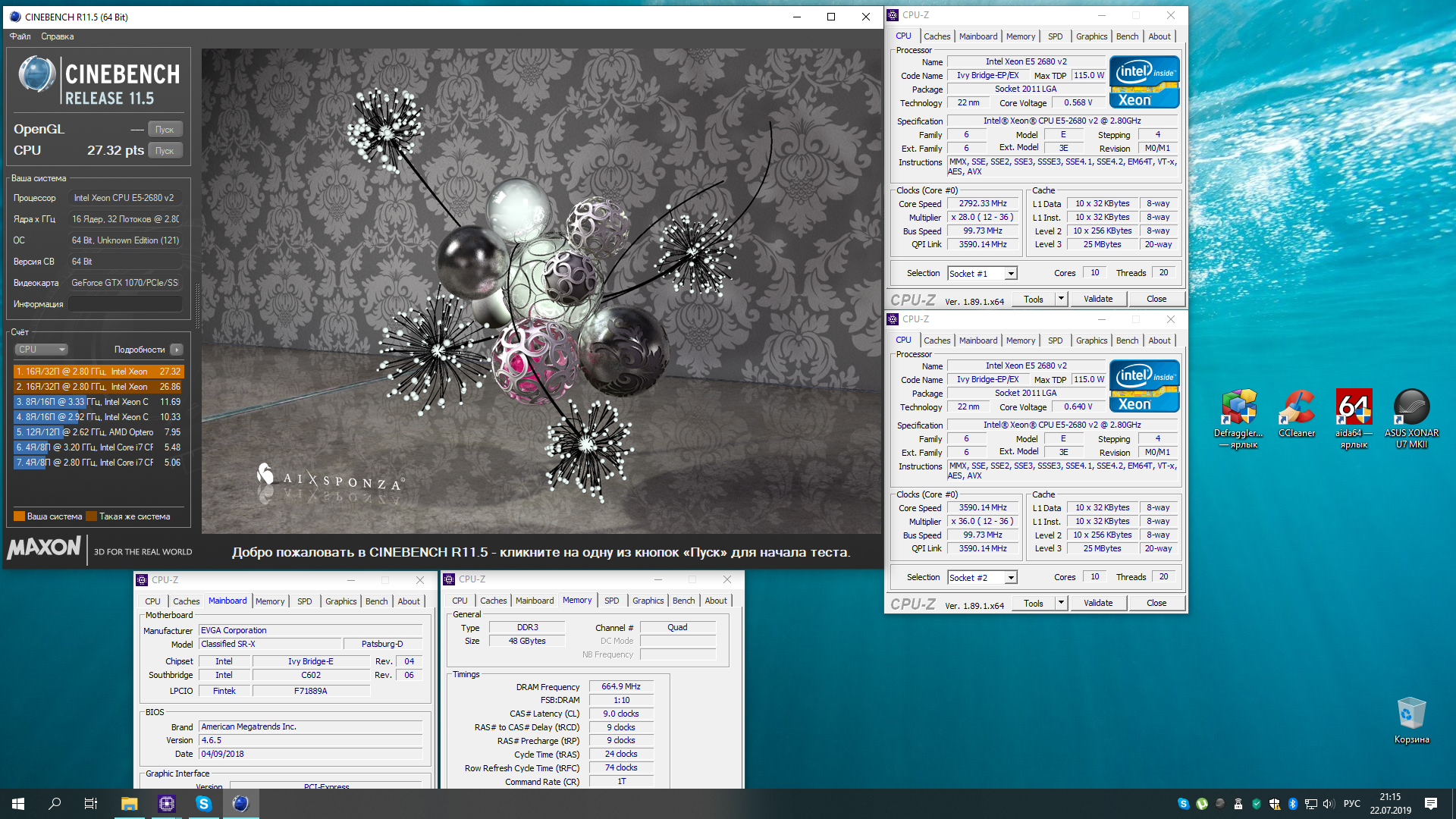Screen dimensions: 1456x819
Task: Select ranking row 7 scoring 5.06
Action: click(x=99, y=463)
